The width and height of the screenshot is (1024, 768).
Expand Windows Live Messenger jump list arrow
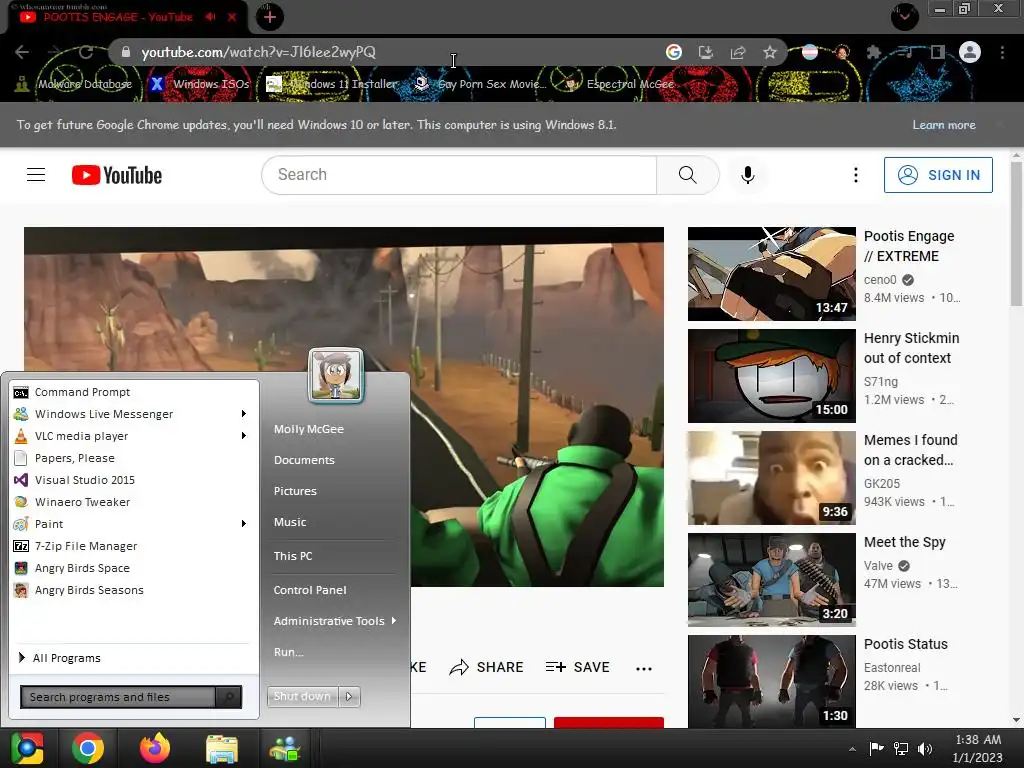click(x=244, y=414)
